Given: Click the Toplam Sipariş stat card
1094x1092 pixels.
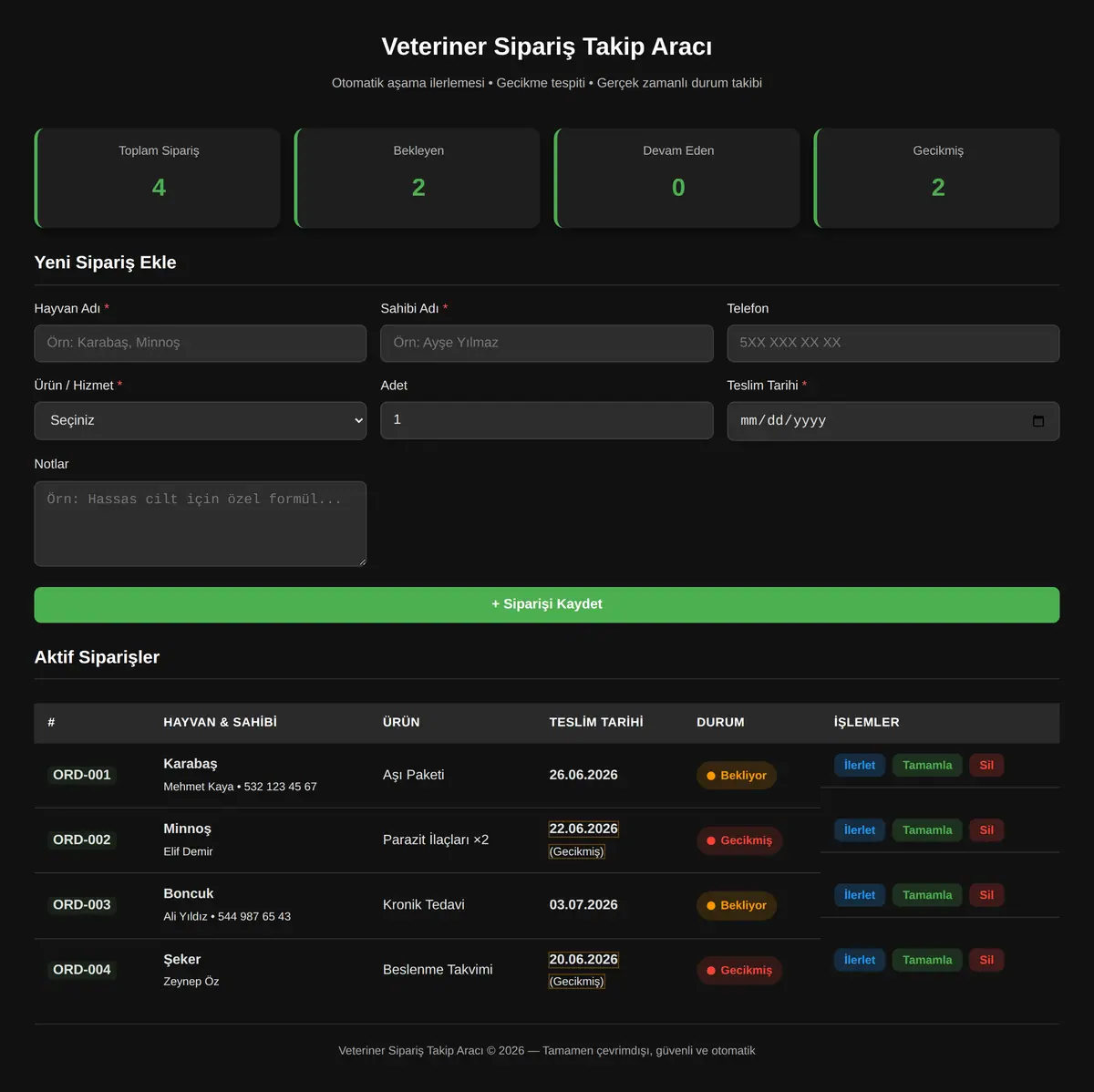Looking at the screenshot, I should pyautogui.click(x=158, y=178).
